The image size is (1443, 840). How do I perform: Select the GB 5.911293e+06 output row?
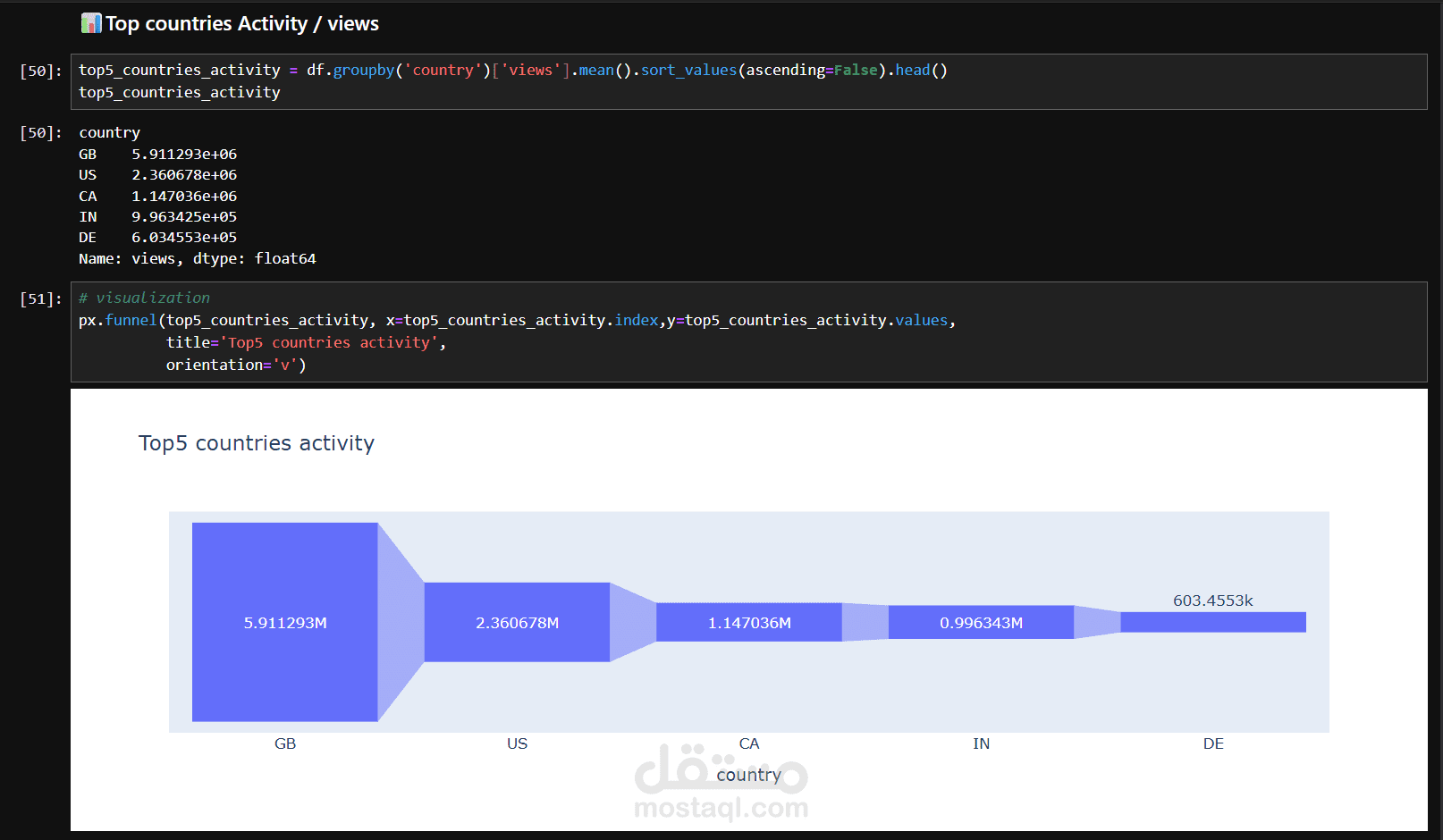coord(157,154)
